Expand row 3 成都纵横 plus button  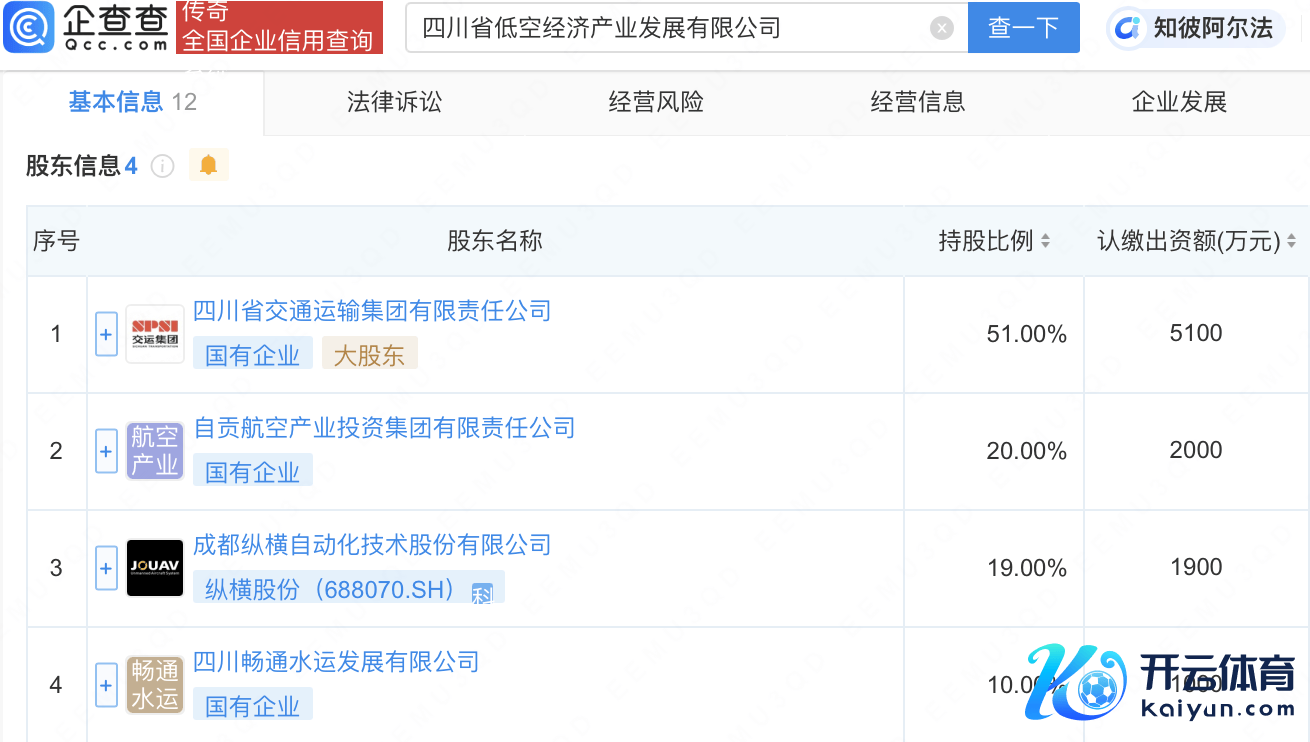point(106,568)
